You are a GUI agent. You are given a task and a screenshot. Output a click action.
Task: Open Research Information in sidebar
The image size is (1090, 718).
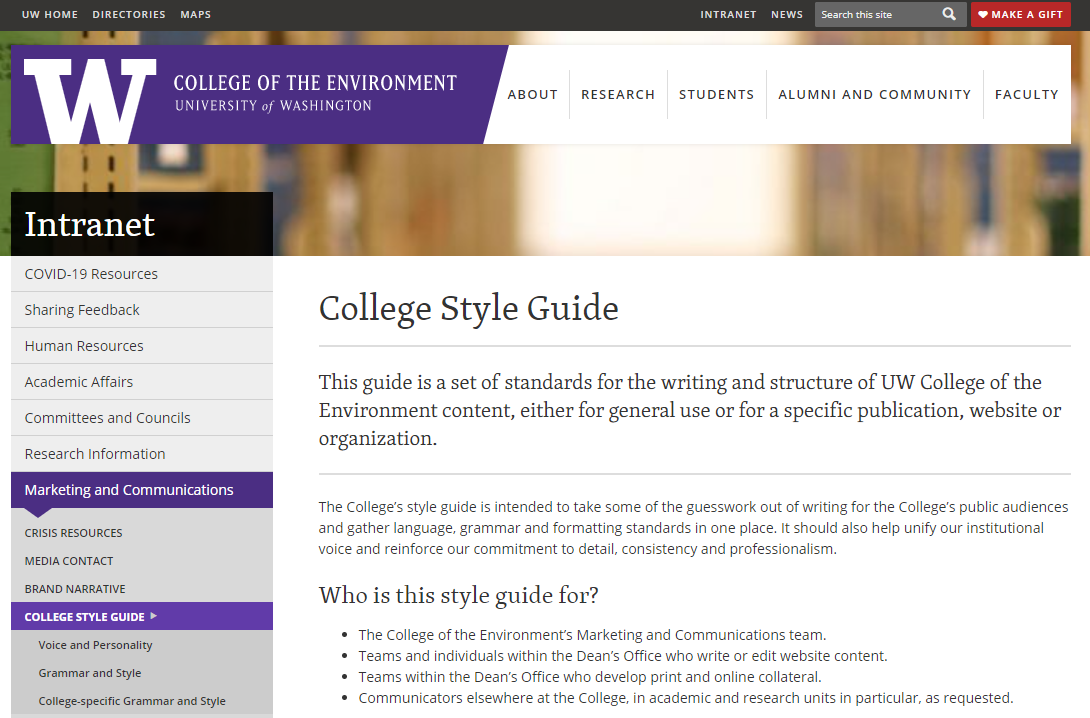(142, 454)
